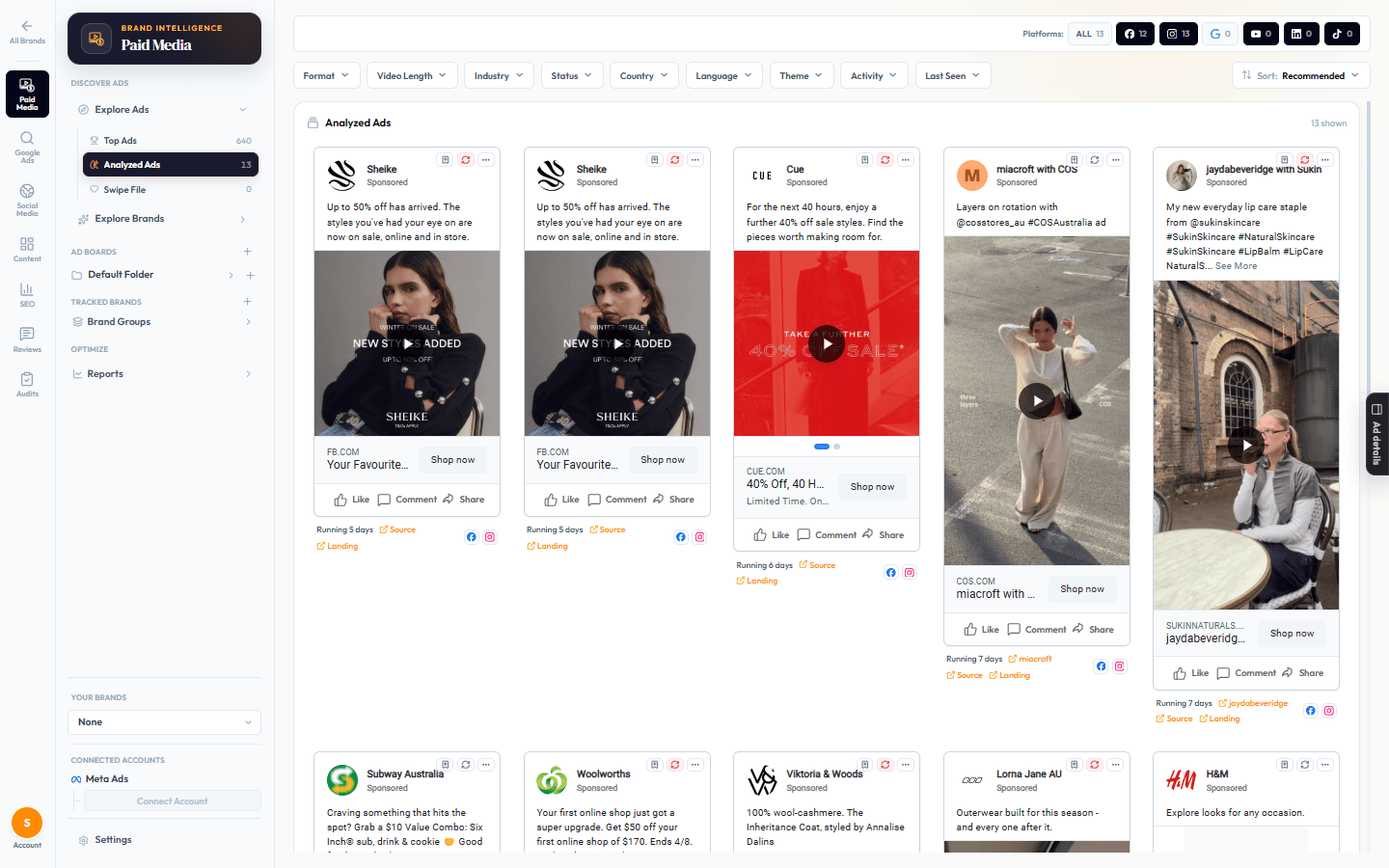This screenshot has height=868, width=1389.
Task: Go back to All Brands
Action: pyautogui.click(x=27, y=32)
